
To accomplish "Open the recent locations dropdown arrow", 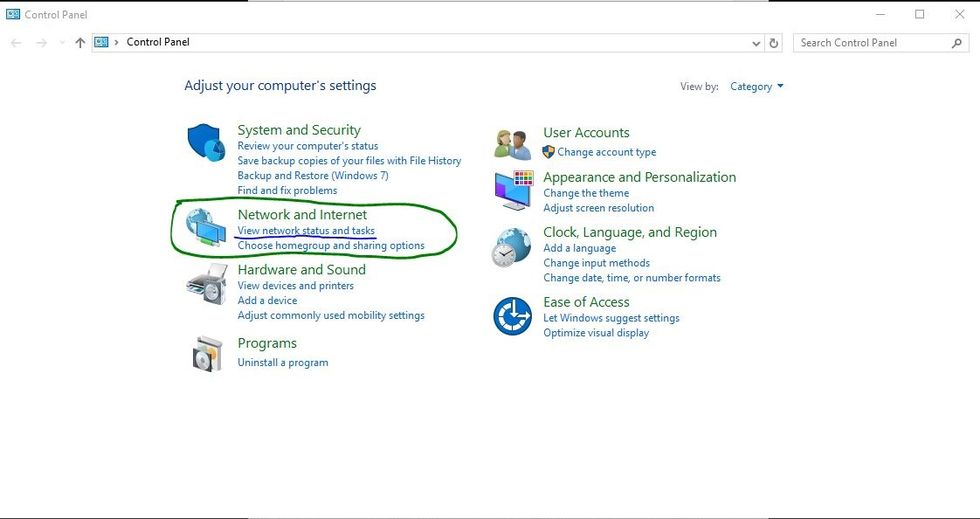I will pos(62,43).
